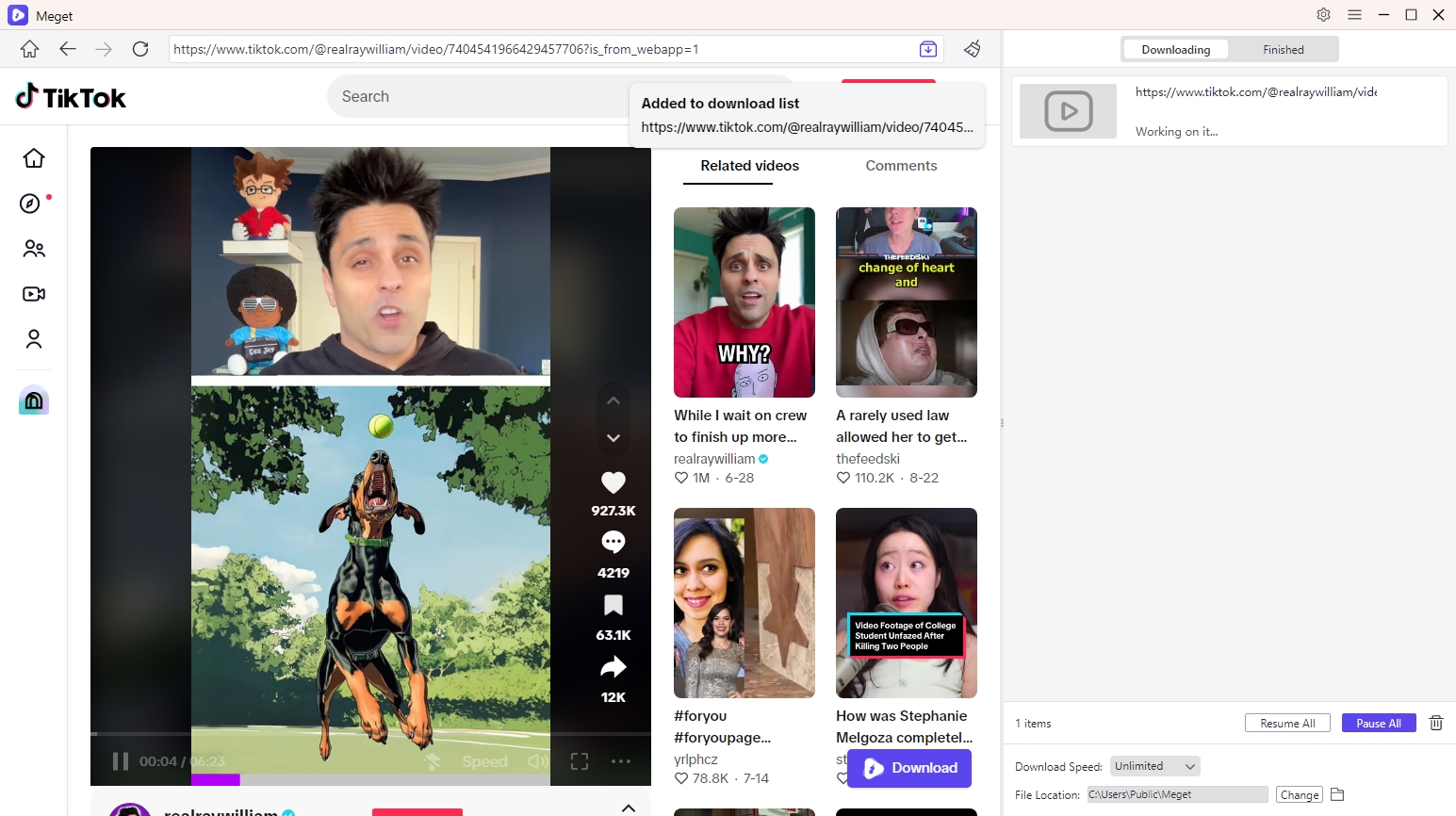This screenshot has width=1456, height=816.
Task: Click download icon in address bar
Action: pos(928,49)
